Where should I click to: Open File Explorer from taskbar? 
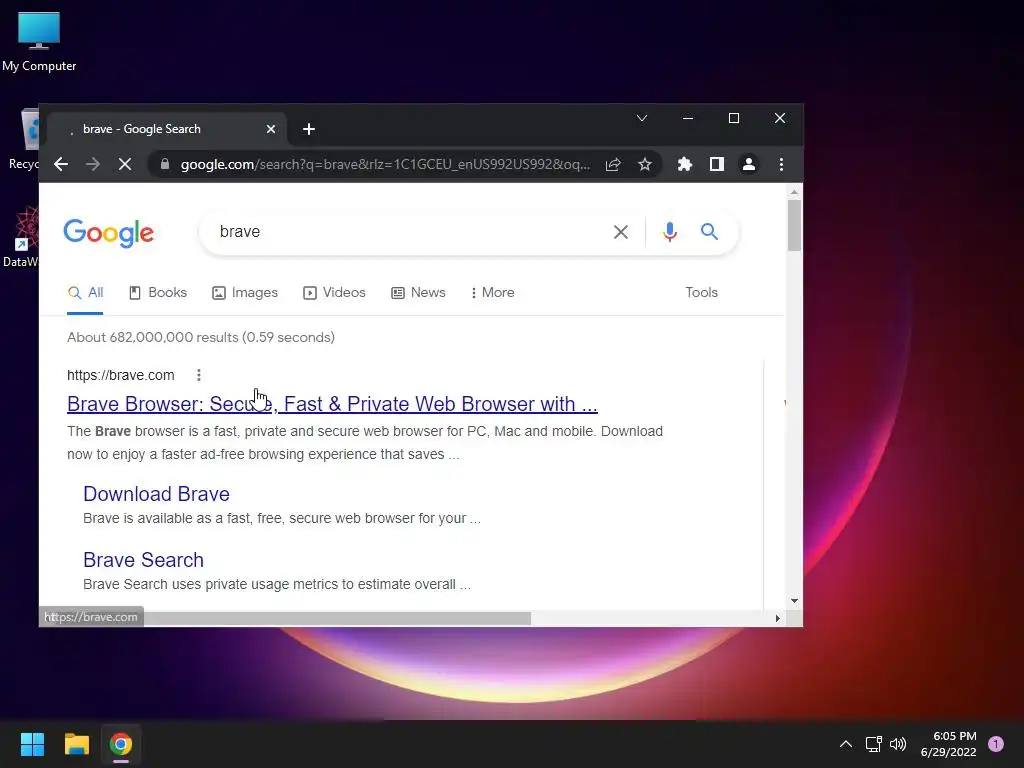point(76,744)
